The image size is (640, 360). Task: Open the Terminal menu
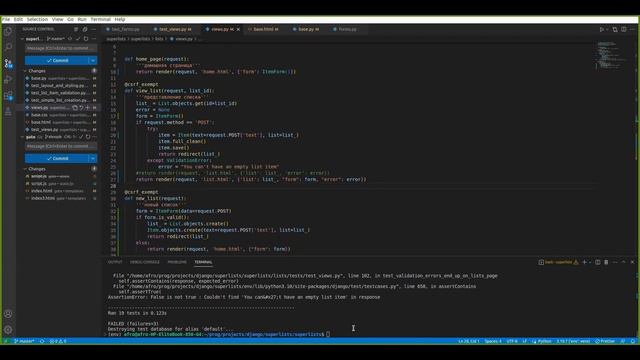[x=100, y=19]
